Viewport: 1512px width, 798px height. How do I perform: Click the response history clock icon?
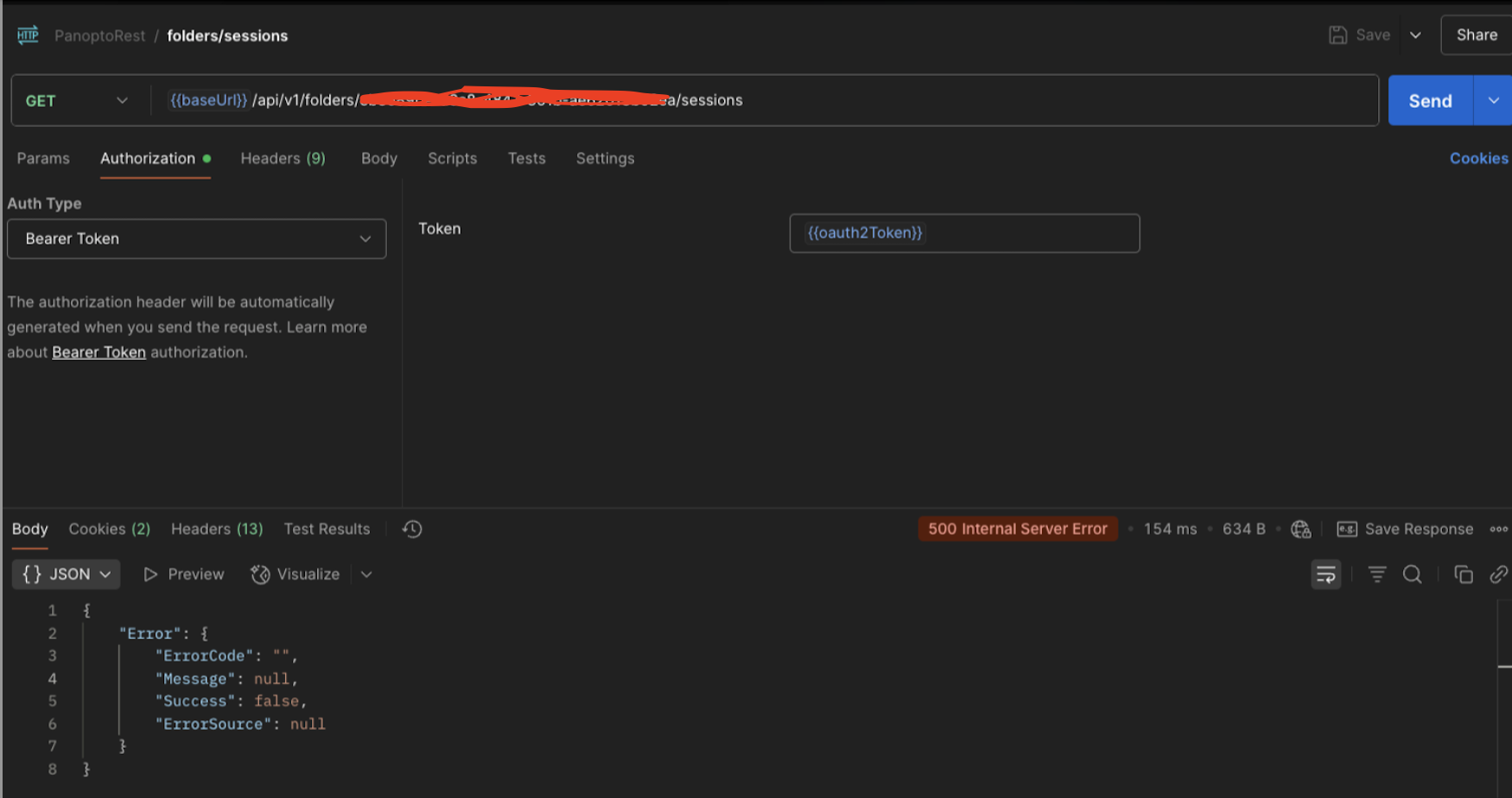tap(412, 529)
